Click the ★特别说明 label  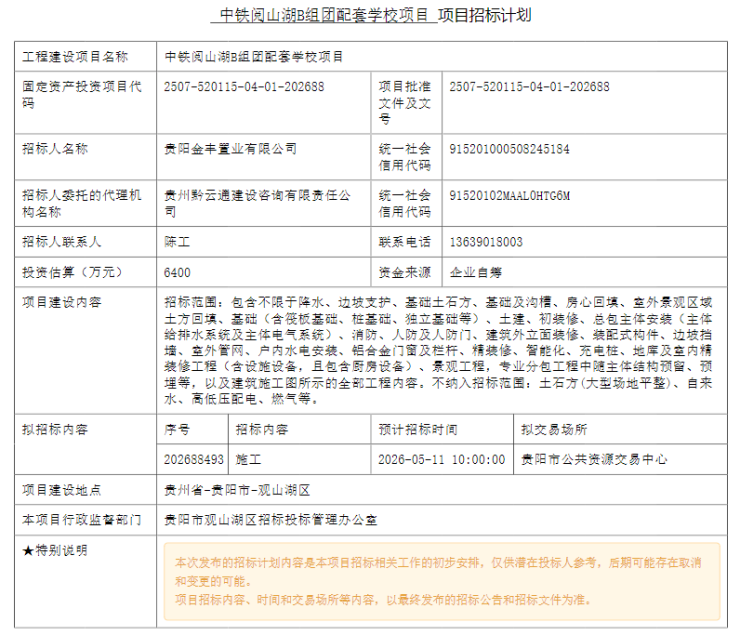click(55, 550)
